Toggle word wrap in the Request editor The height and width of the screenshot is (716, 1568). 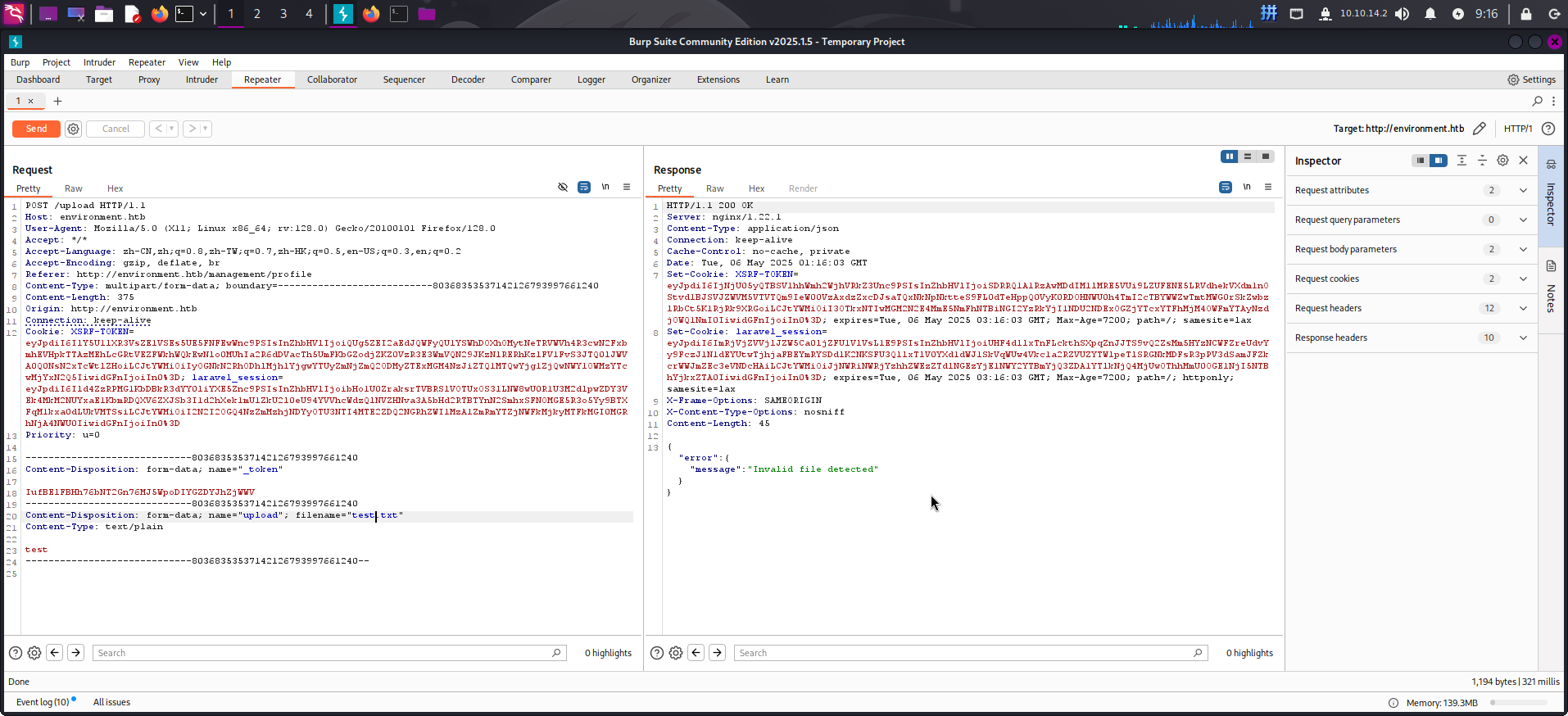coord(584,188)
